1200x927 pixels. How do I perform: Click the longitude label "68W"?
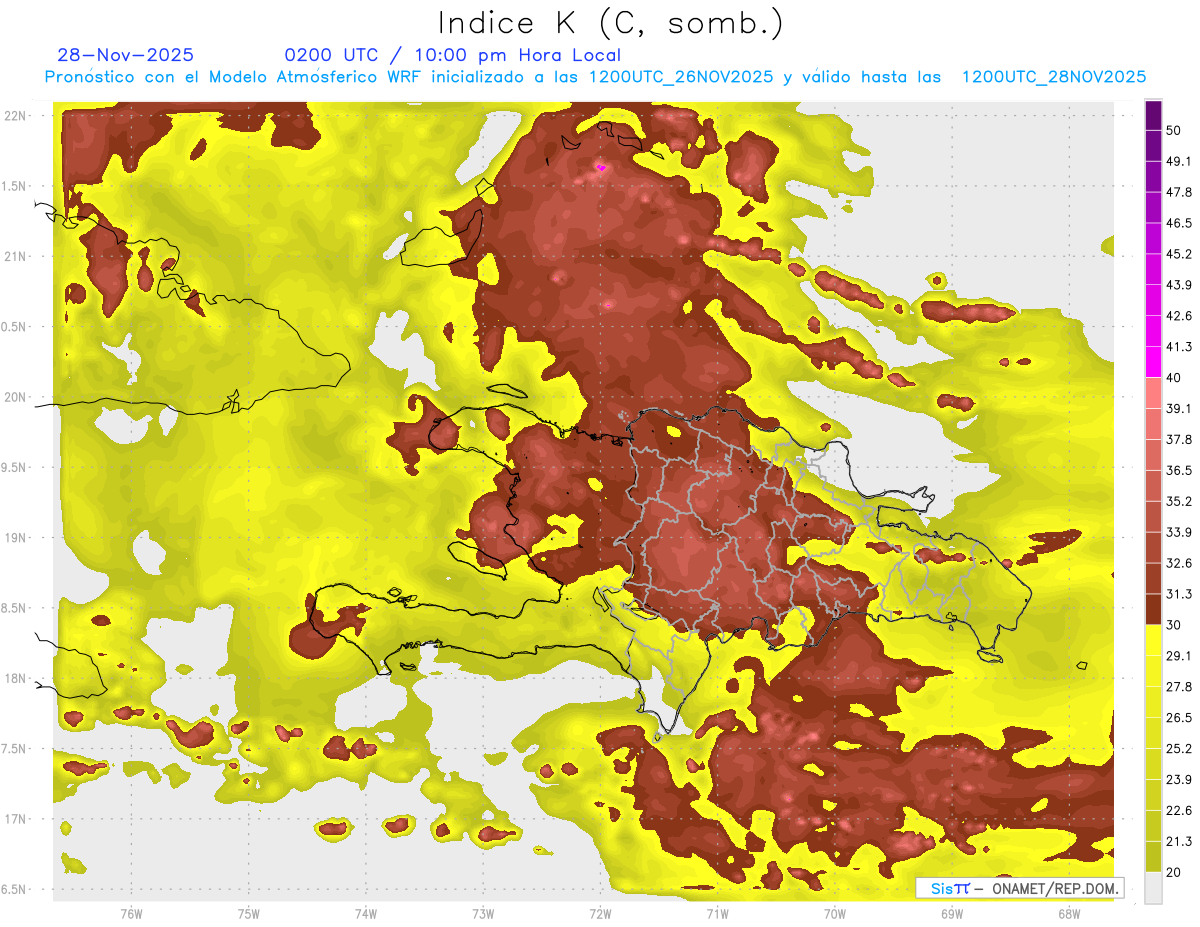point(1068,913)
